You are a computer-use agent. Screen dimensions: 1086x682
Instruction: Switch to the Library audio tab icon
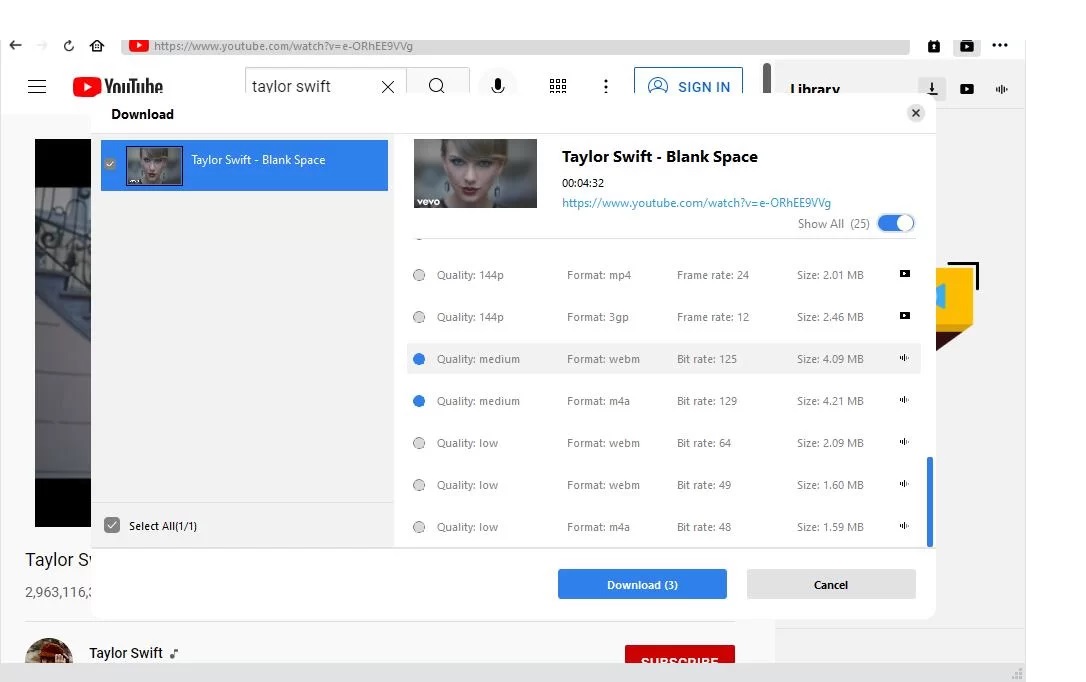click(x=1002, y=89)
